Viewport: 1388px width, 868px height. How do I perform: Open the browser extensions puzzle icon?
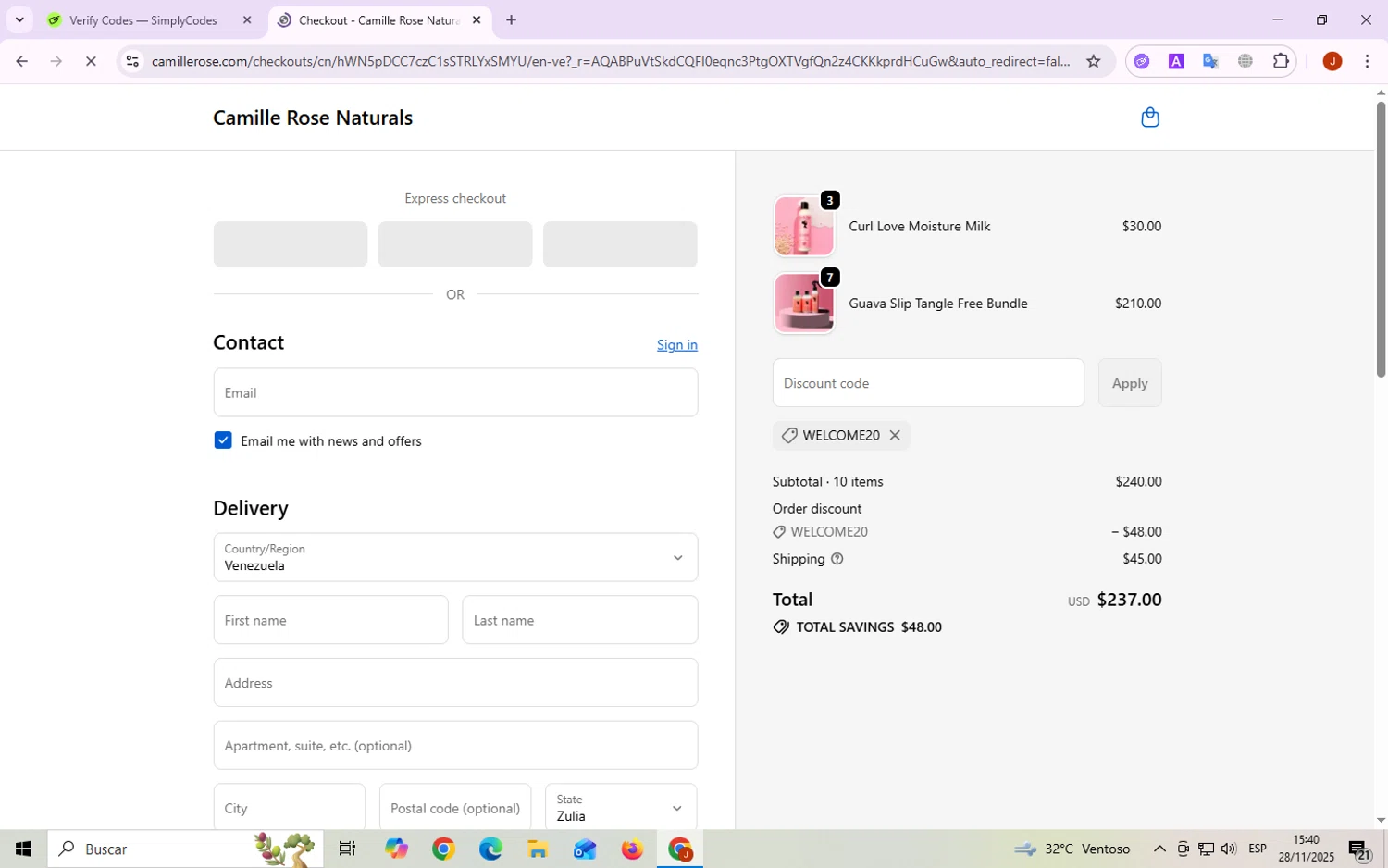click(x=1281, y=61)
